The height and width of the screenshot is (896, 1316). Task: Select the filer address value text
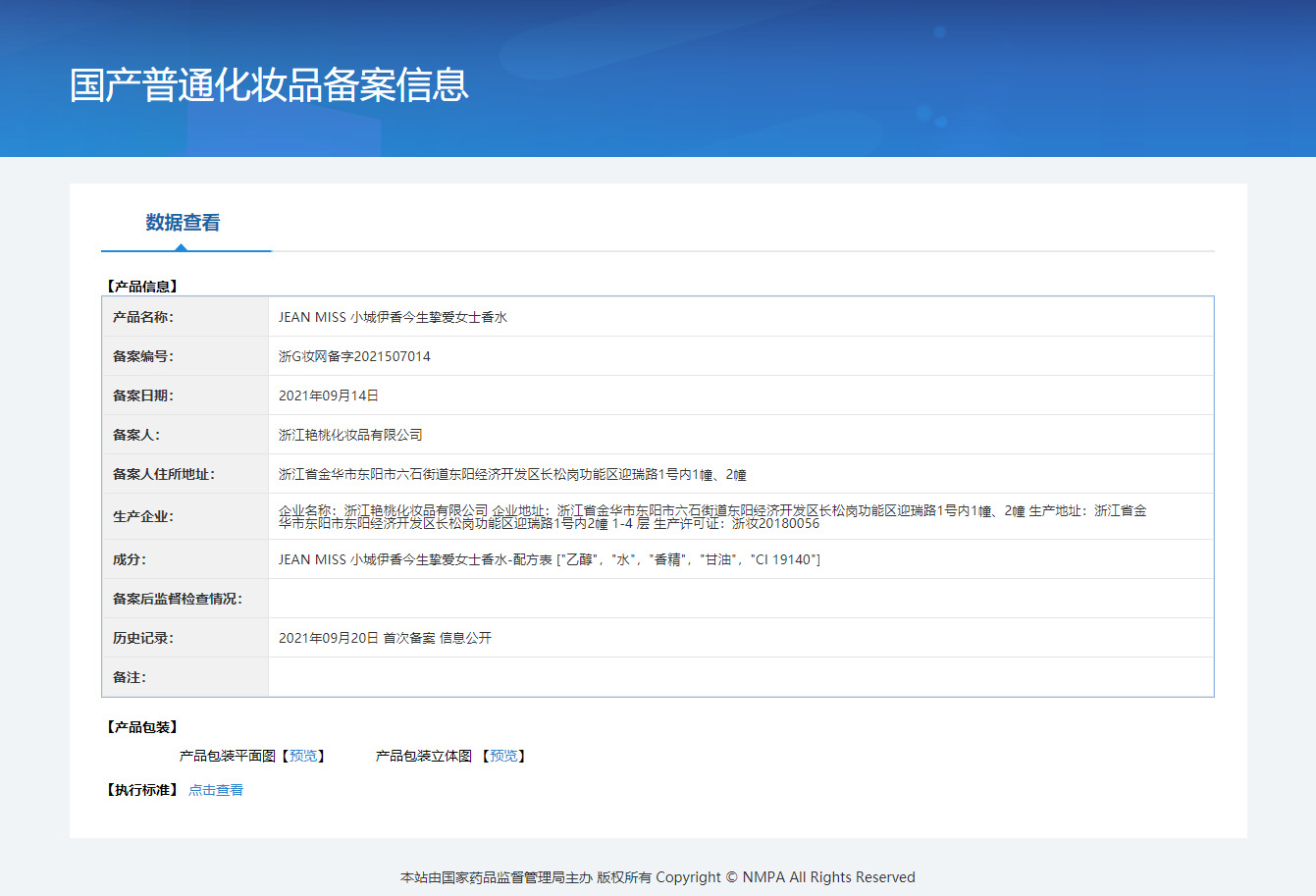click(x=512, y=474)
